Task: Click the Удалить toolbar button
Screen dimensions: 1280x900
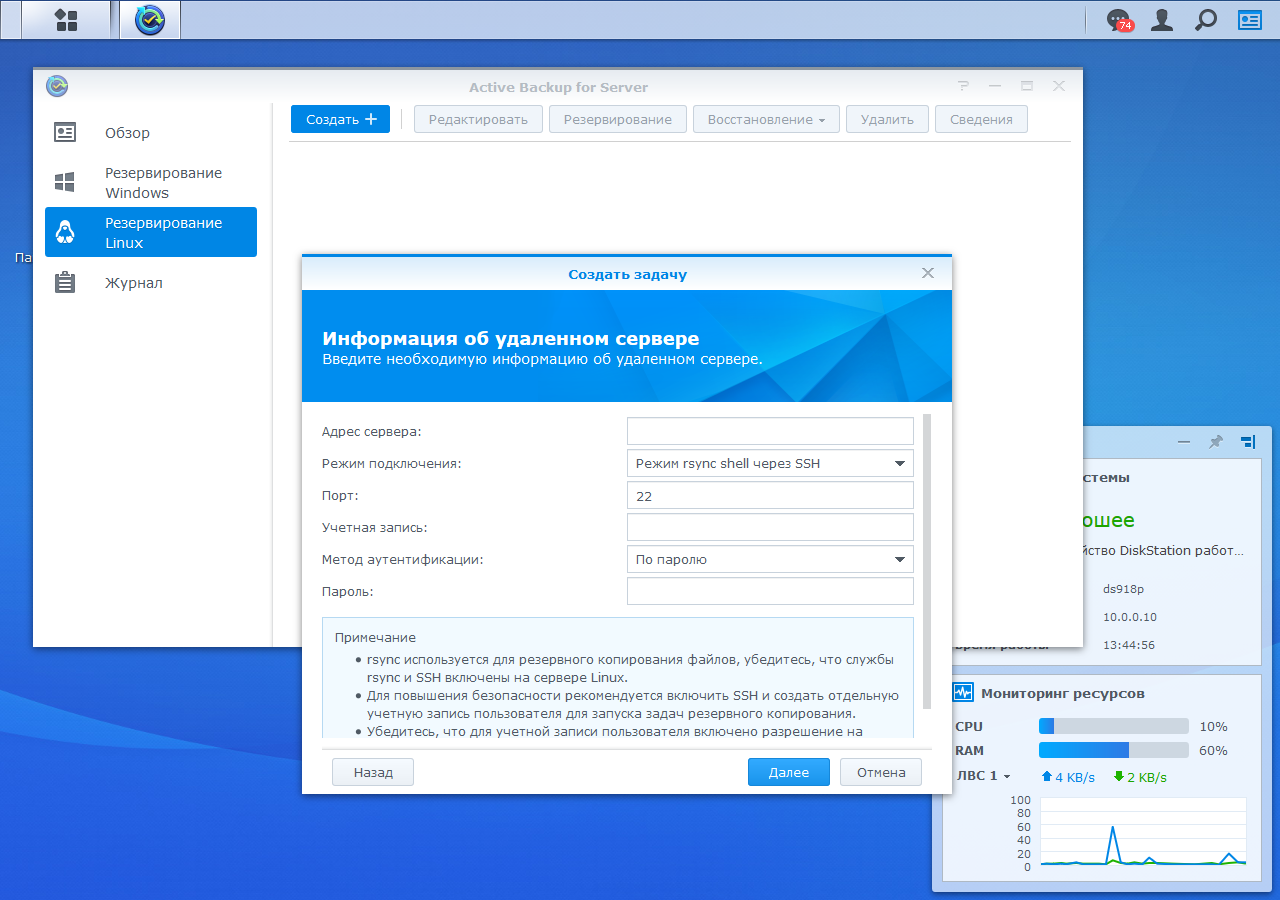Action: pos(887,119)
